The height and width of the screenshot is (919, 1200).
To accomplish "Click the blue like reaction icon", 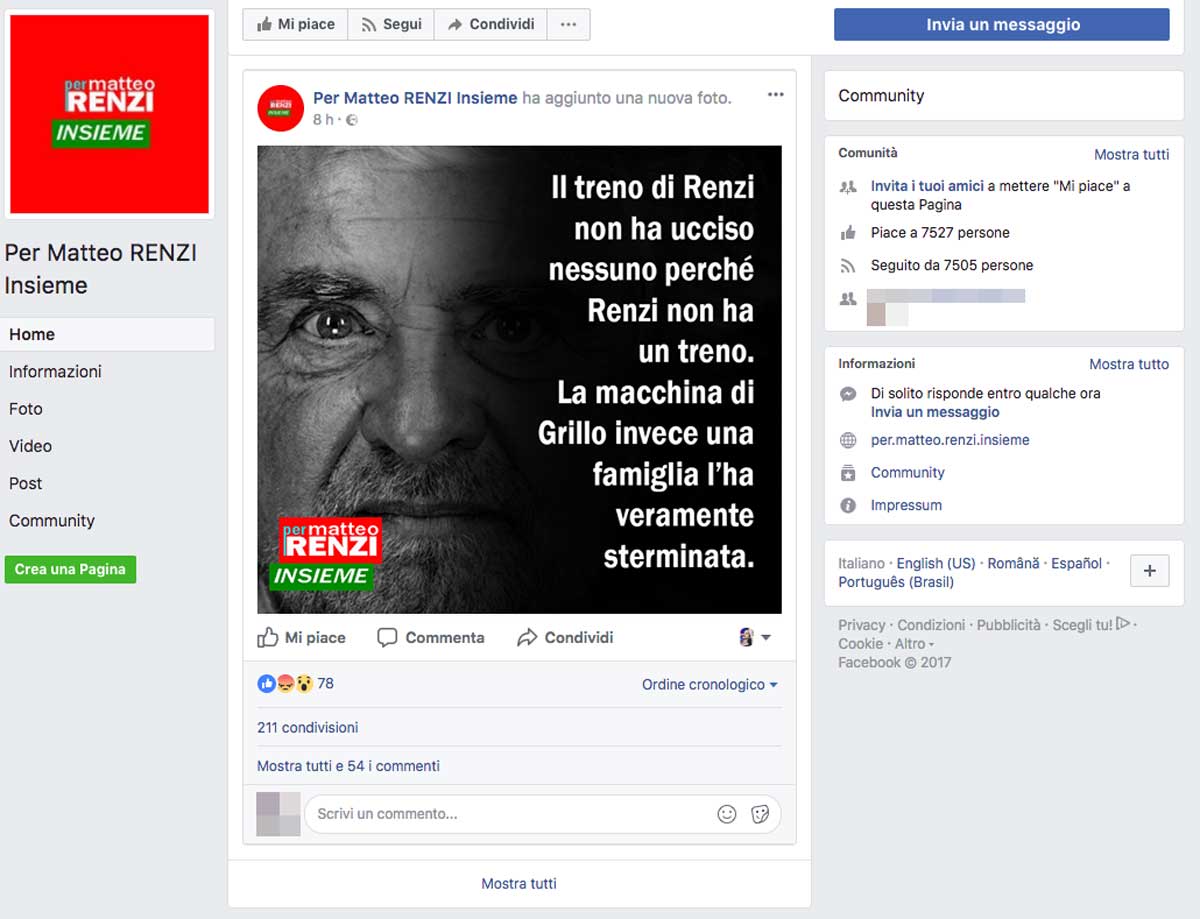I will [x=266, y=684].
